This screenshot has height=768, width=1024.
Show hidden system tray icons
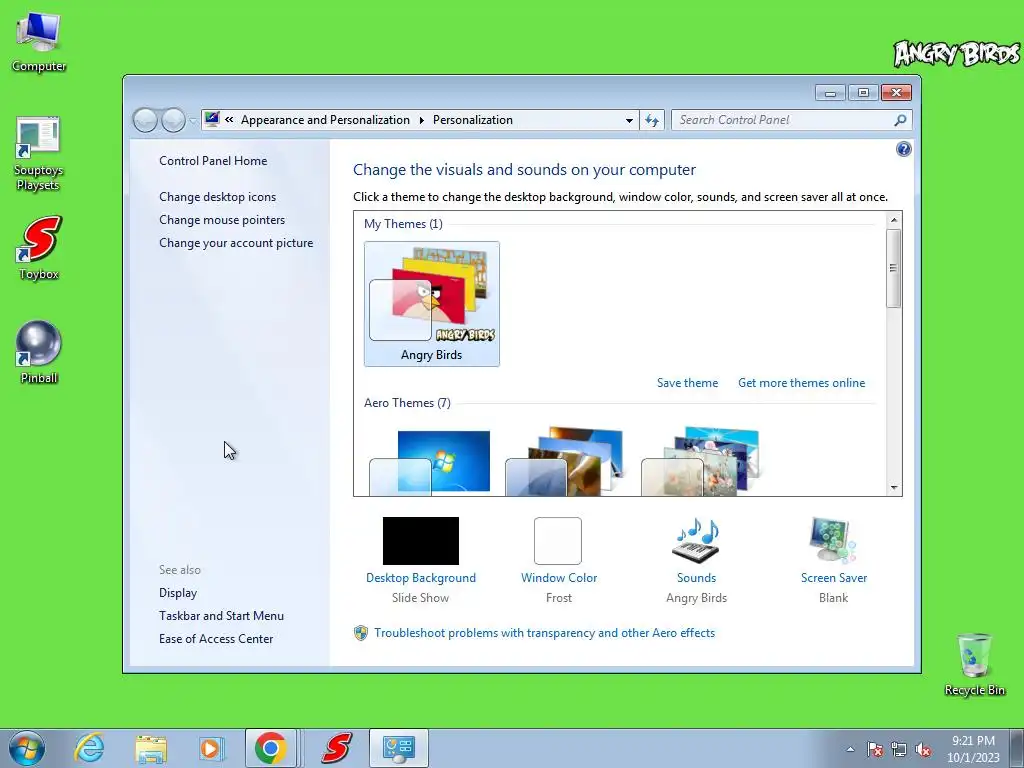click(x=850, y=749)
